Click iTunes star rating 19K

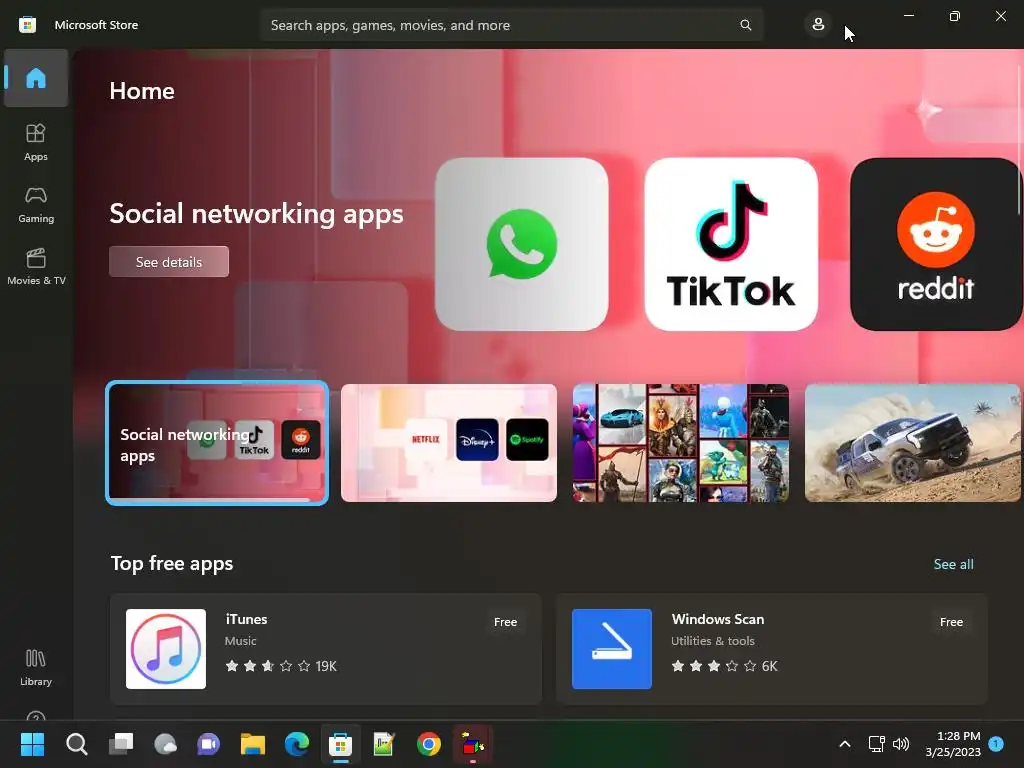tap(281, 666)
